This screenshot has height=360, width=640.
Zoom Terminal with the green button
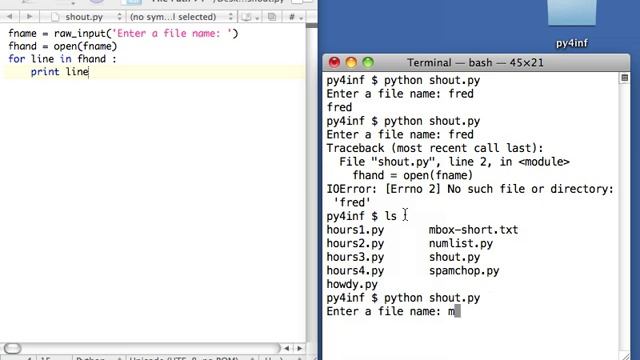click(x=368, y=62)
